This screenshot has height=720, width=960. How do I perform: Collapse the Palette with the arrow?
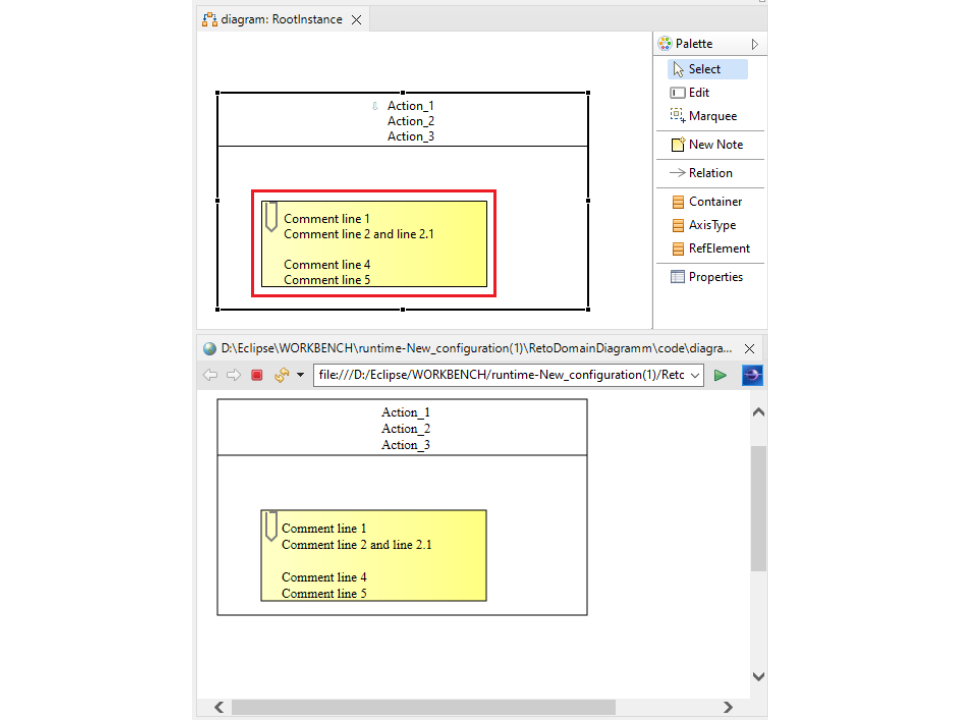click(x=755, y=44)
